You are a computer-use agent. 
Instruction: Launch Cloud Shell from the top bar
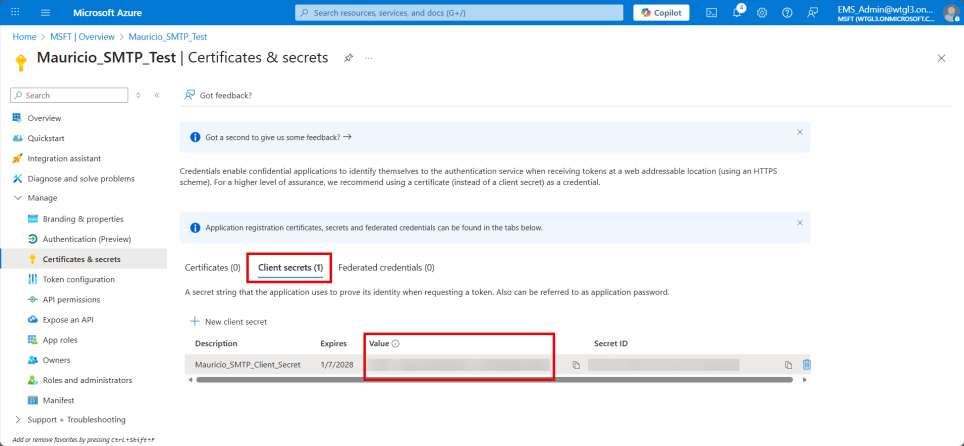[x=711, y=12]
